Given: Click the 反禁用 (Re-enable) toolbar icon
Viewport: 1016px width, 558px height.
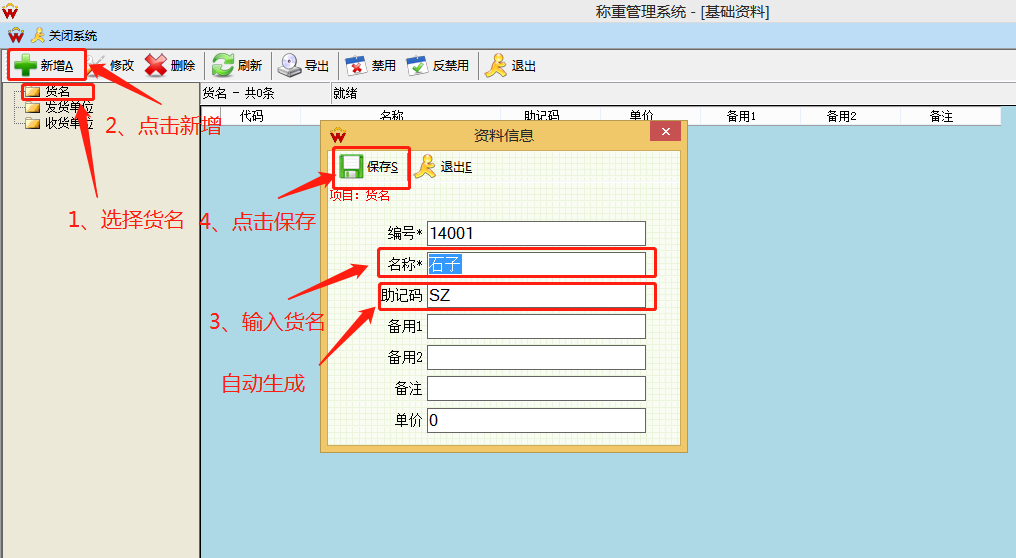Looking at the screenshot, I should click(x=418, y=66).
